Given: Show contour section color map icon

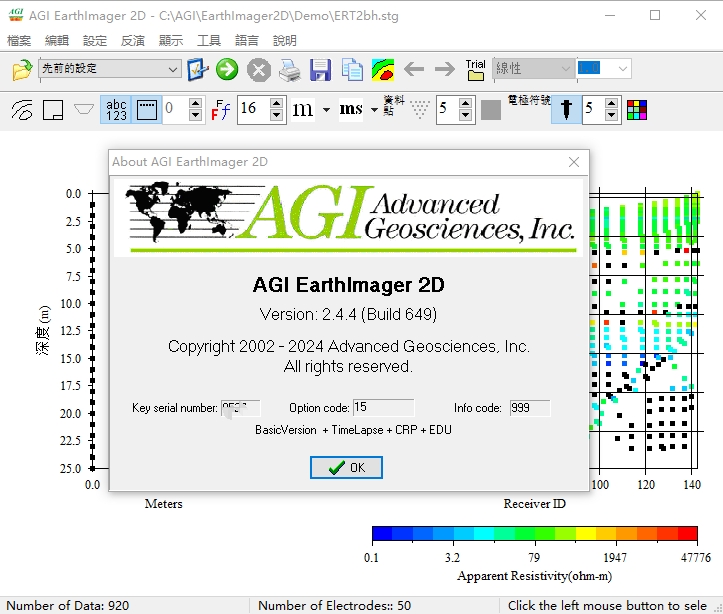Looking at the screenshot, I should (x=383, y=70).
